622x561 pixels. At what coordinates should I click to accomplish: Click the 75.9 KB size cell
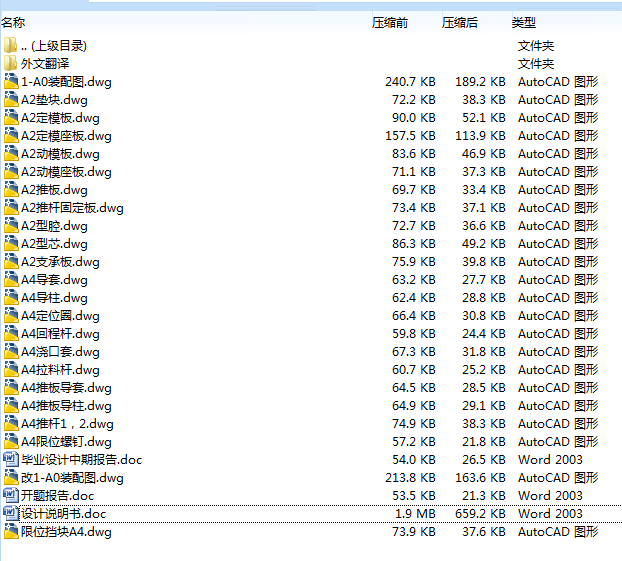click(x=414, y=262)
